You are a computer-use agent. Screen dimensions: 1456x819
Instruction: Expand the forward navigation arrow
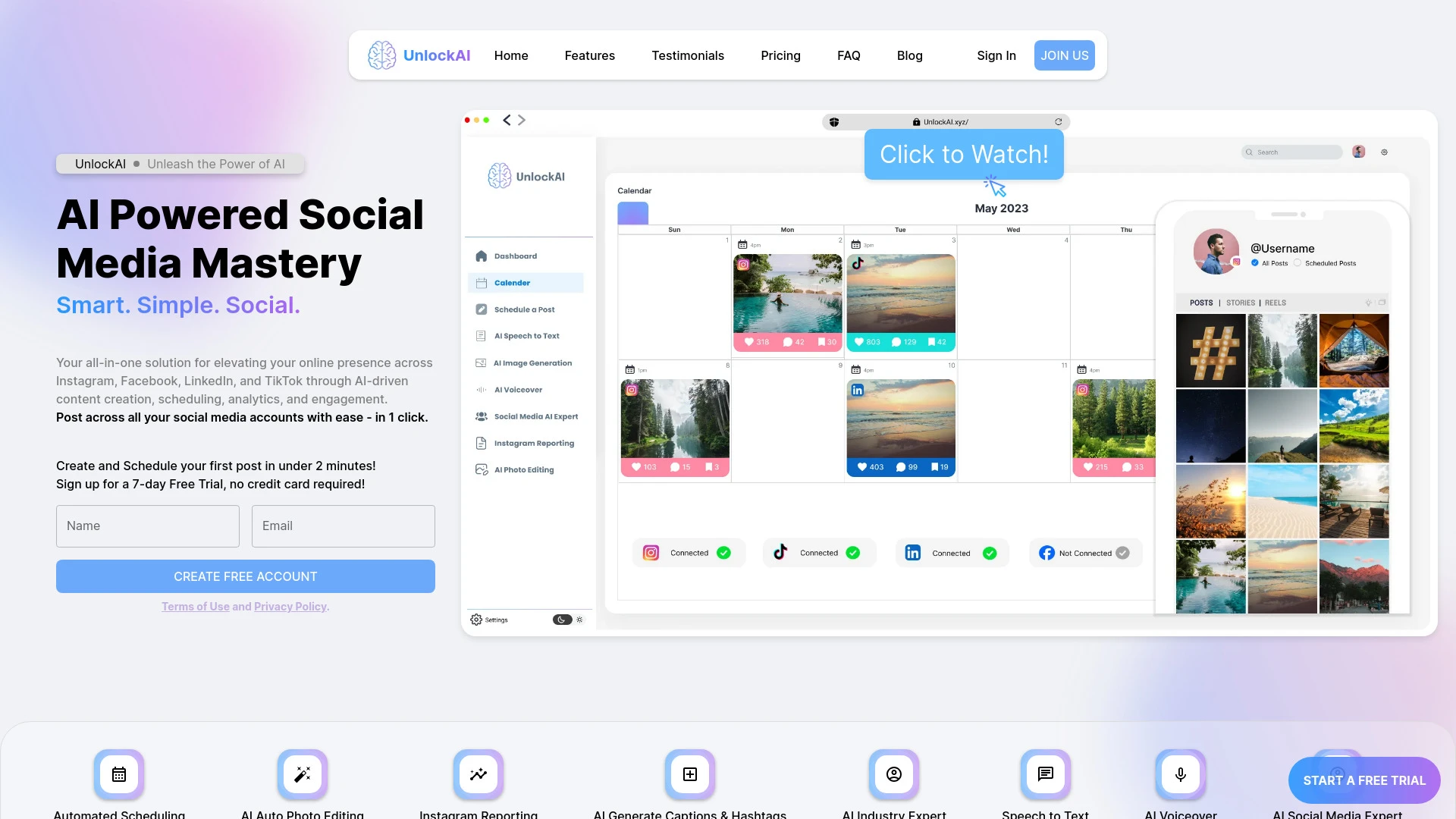point(521,120)
